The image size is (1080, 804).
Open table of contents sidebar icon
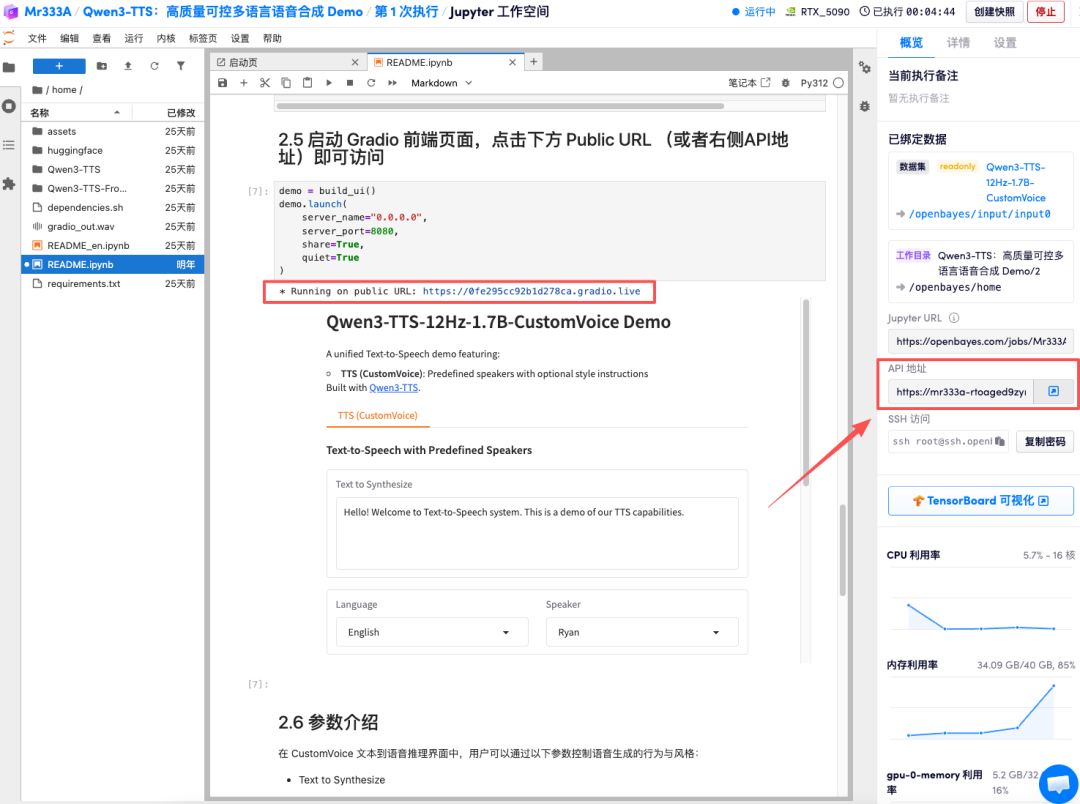(x=9, y=145)
